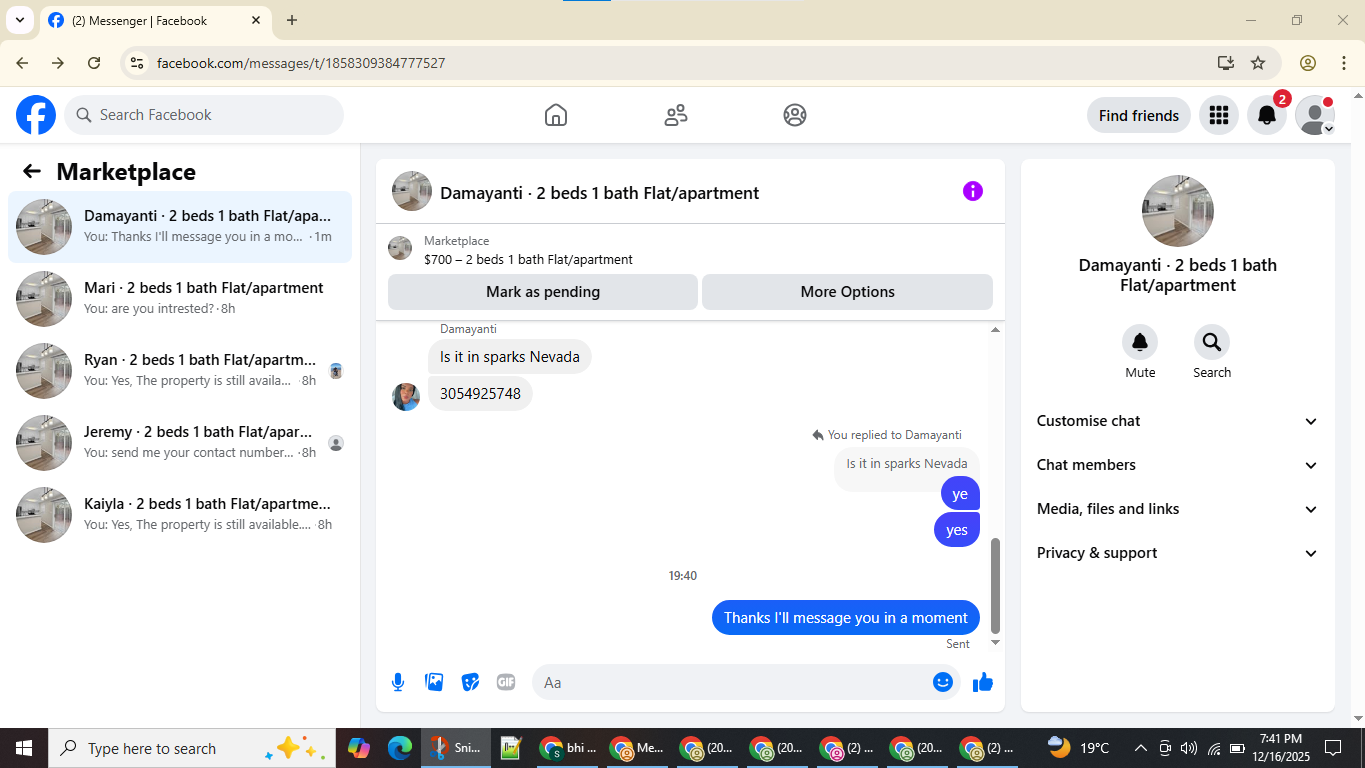
Task: Choose a sticker icon in the composer
Action: 470,682
